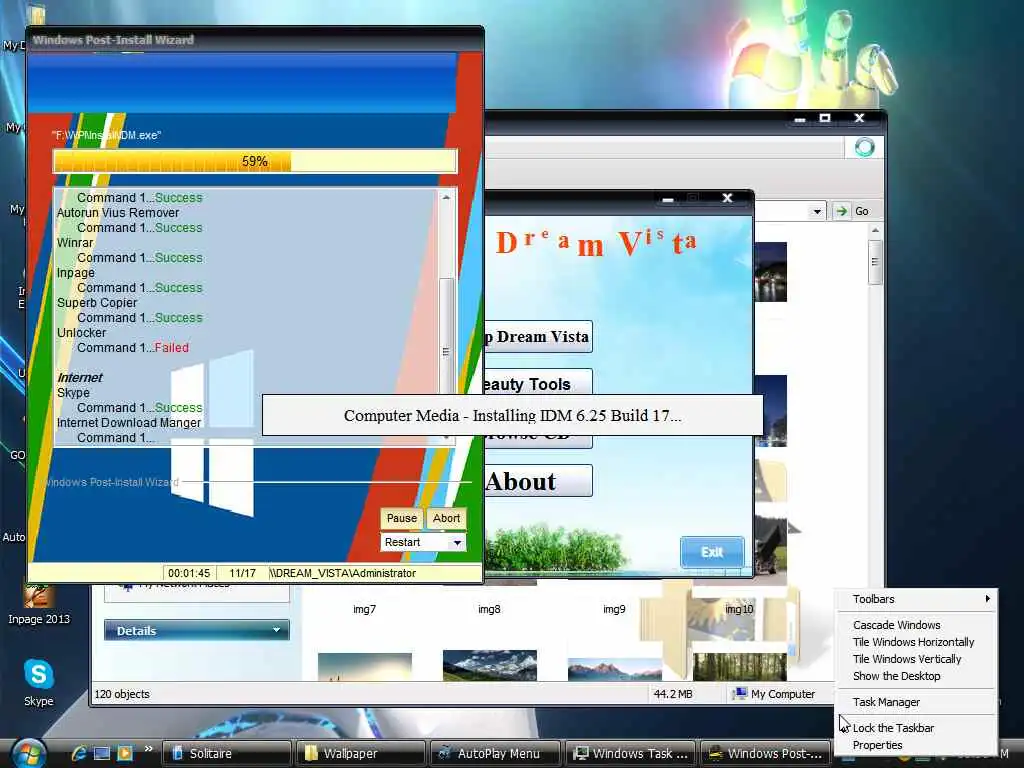Click the Superb Copier log entry
Viewport: 1024px width, 768px height.
tap(97, 302)
